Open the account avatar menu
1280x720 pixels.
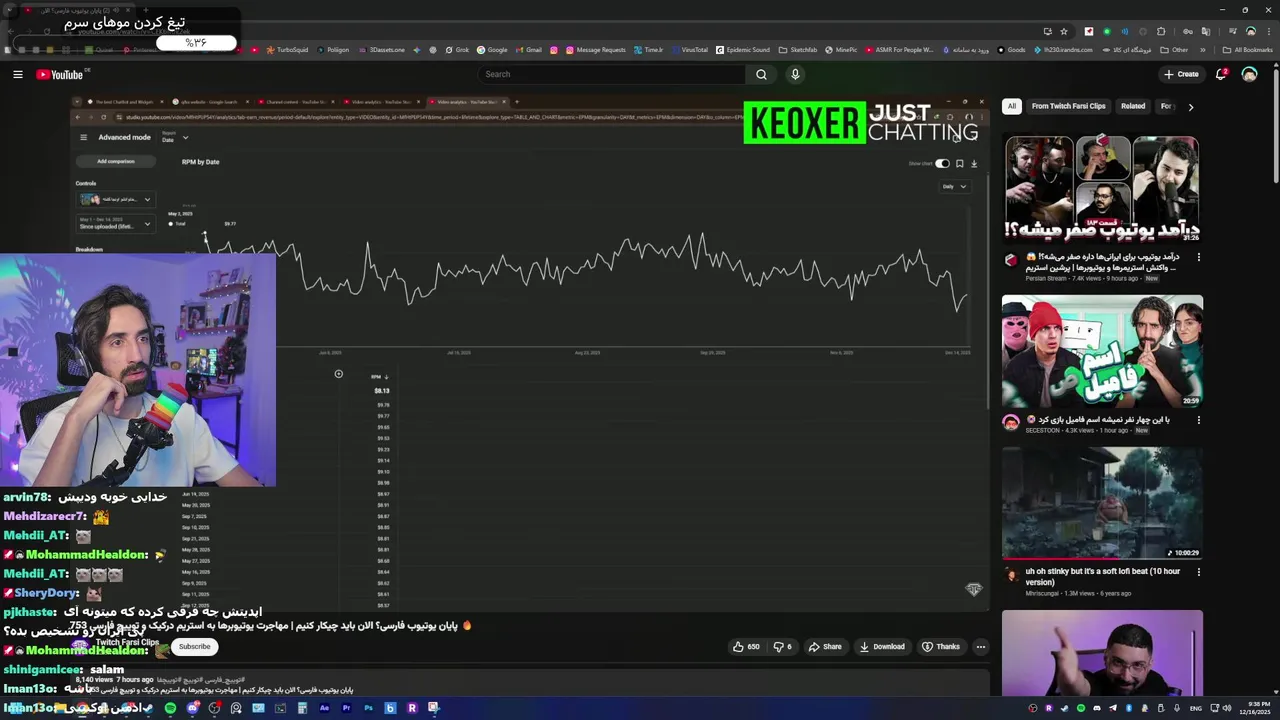click(x=1249, y=74)
